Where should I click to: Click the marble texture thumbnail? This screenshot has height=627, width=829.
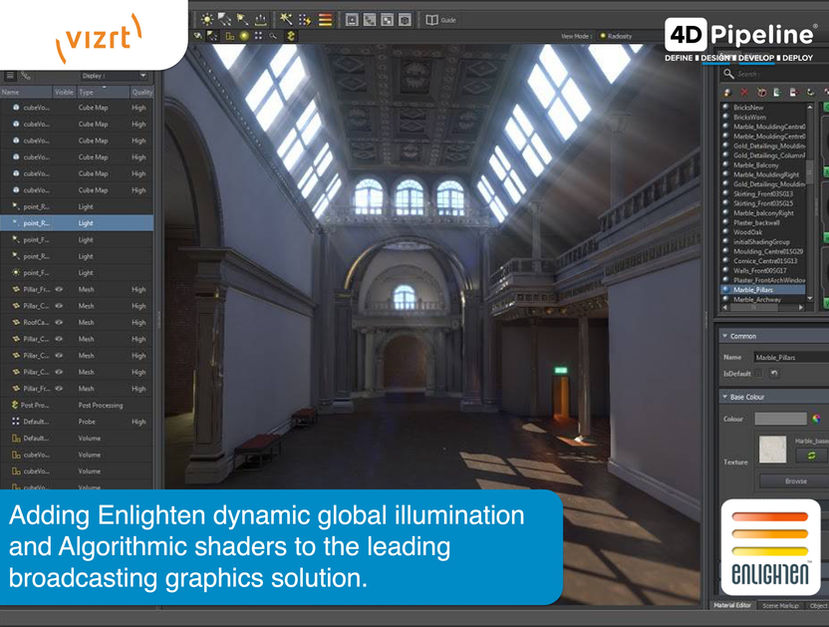[772, 449]
